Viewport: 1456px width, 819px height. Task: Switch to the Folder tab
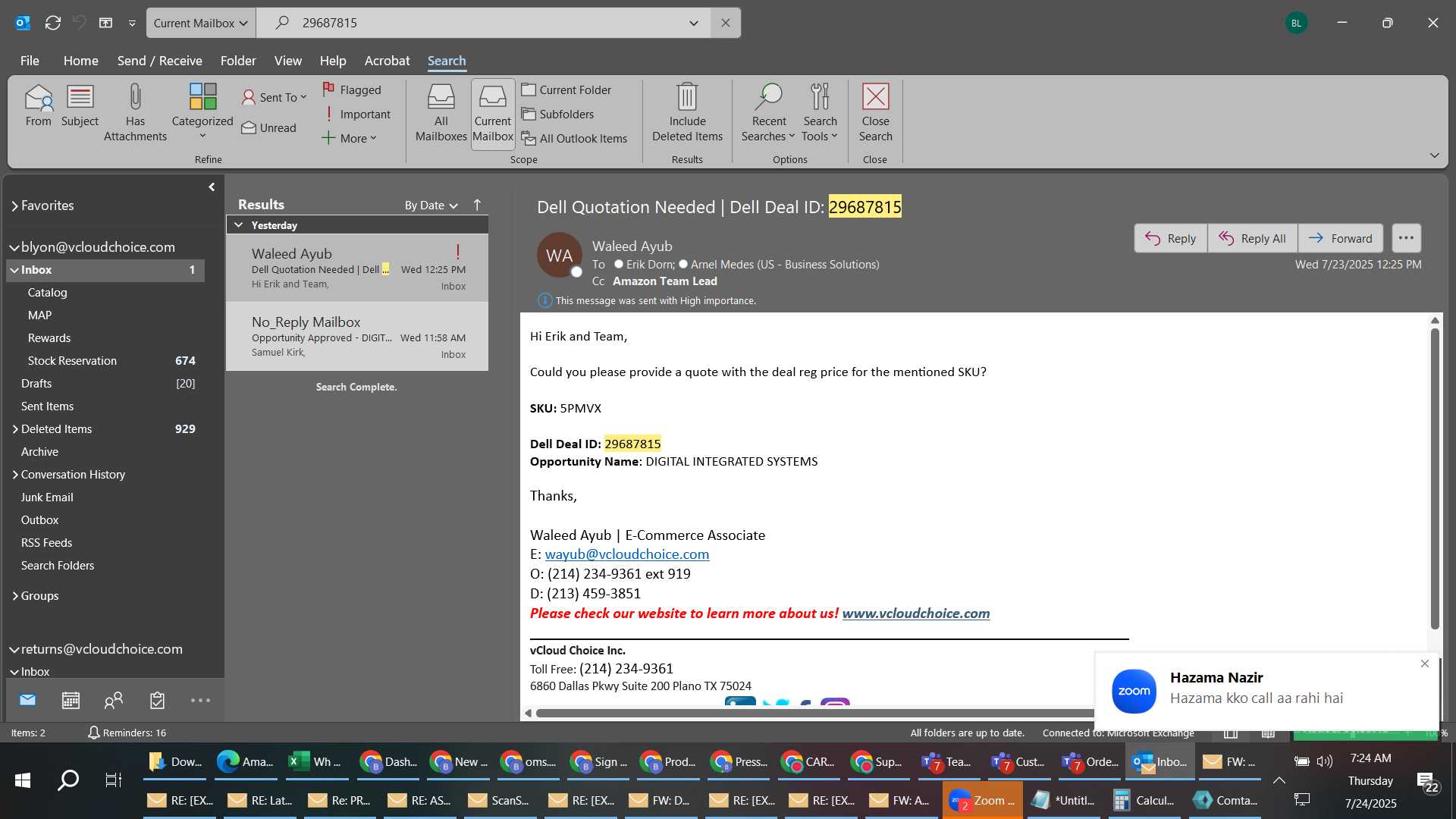(238, 61)
